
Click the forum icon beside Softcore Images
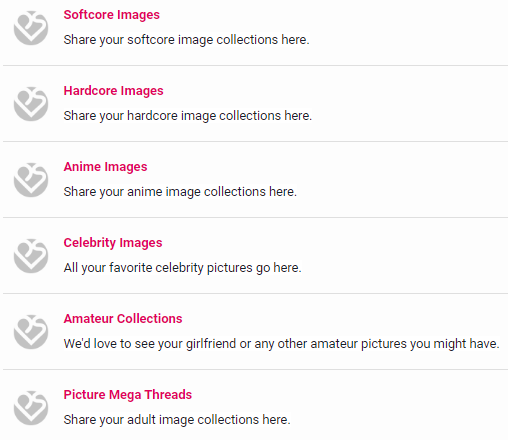[x=31, y=28]
